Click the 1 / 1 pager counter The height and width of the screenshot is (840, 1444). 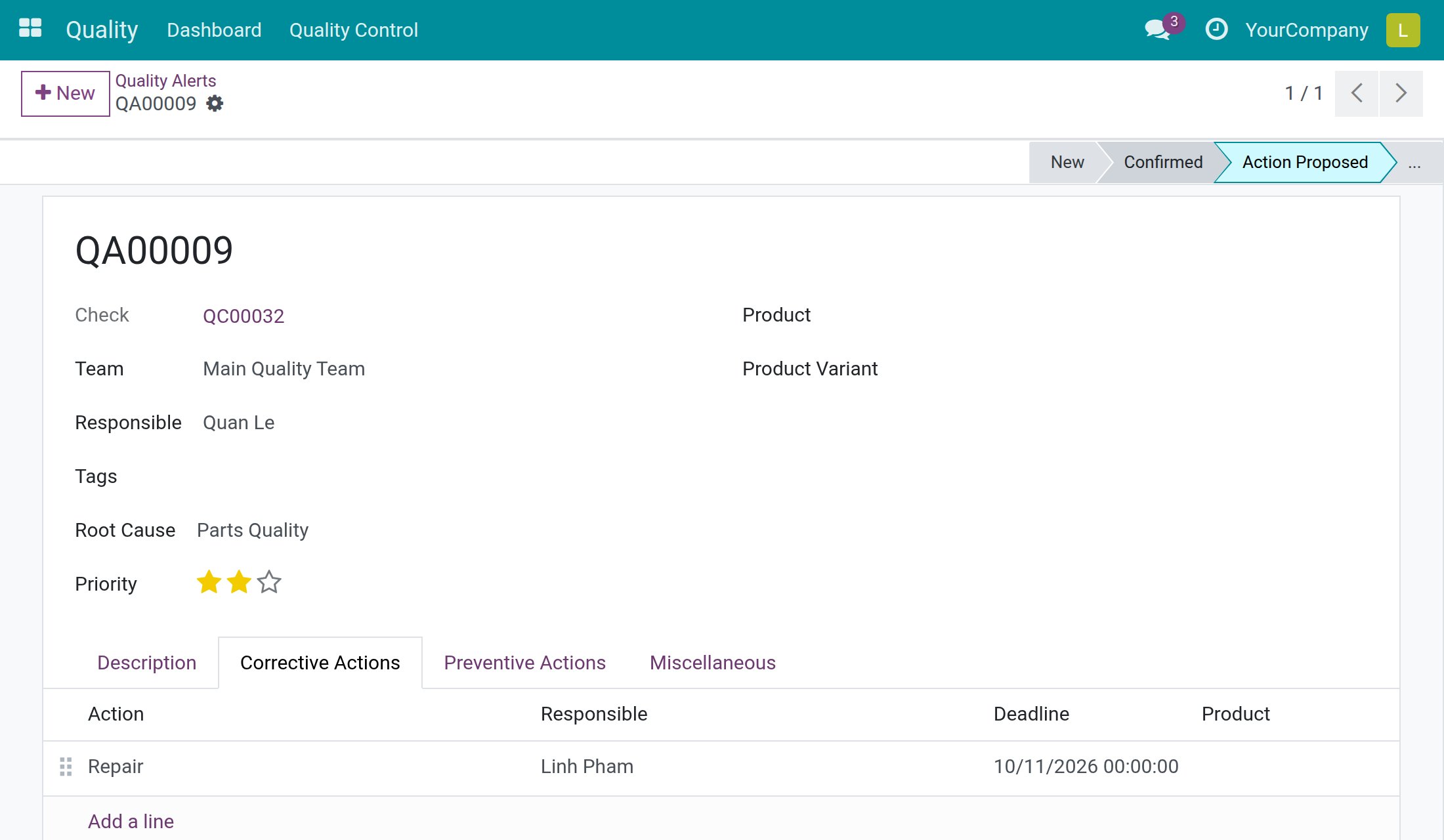click(1304, 93)
